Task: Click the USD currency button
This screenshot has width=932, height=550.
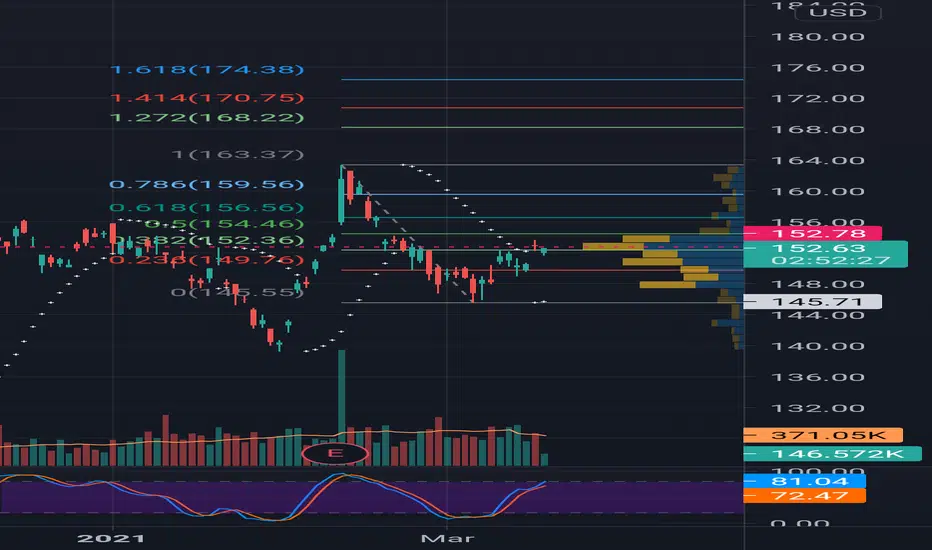Action: 837,12
